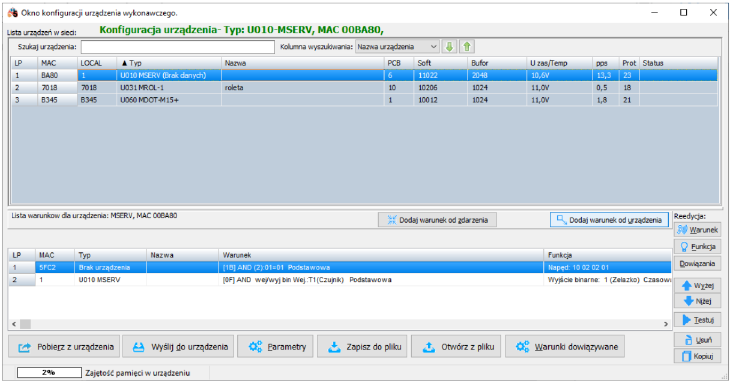
Task: Click Kopiuj copy button
Action: [697, 356]
